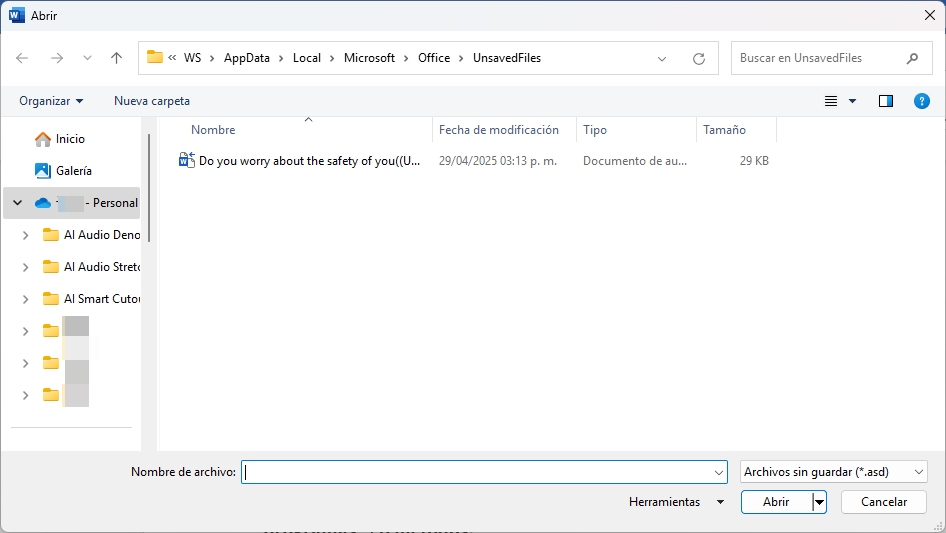This screenshot has width=946, height=533.
Task: Expand the AI Audio Deno folder
Action: coord(25,235)
